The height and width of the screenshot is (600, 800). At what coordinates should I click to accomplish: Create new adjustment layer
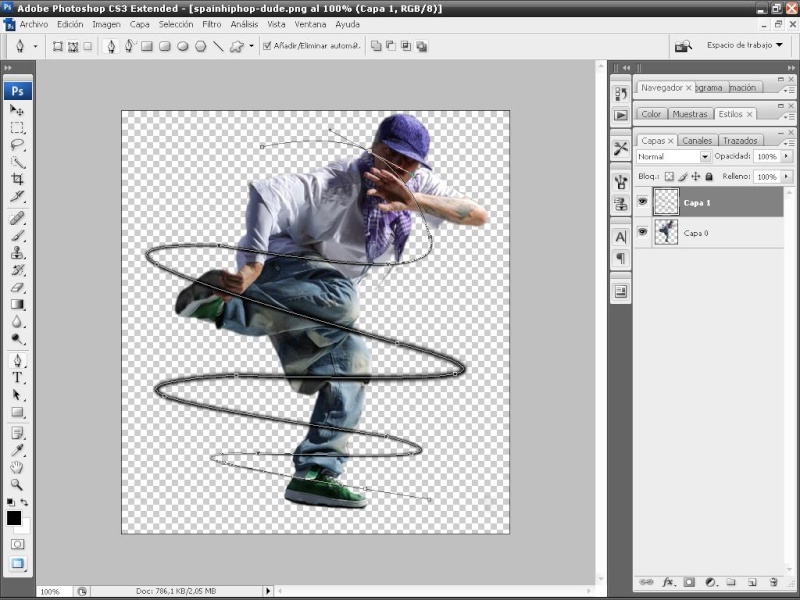click(x=710, y=582)
